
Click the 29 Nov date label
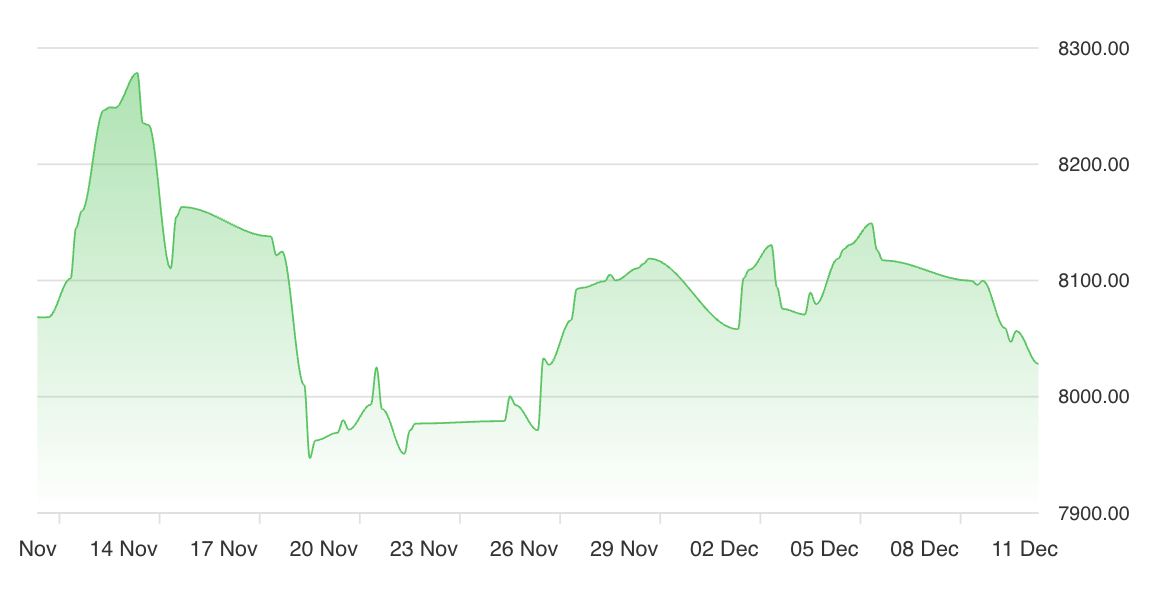624,549
